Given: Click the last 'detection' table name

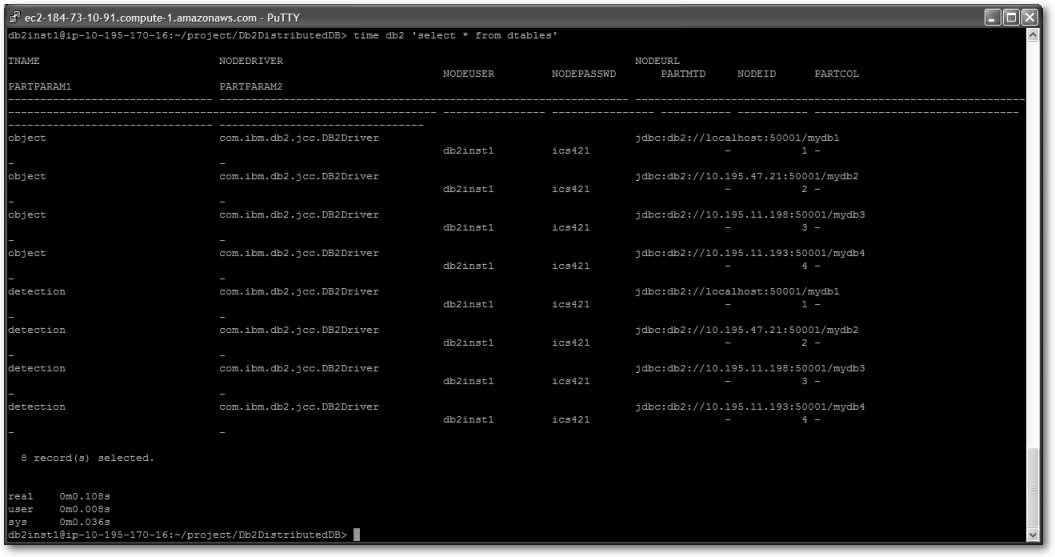Looking at the screenshot, I should (x=37, y=406).
